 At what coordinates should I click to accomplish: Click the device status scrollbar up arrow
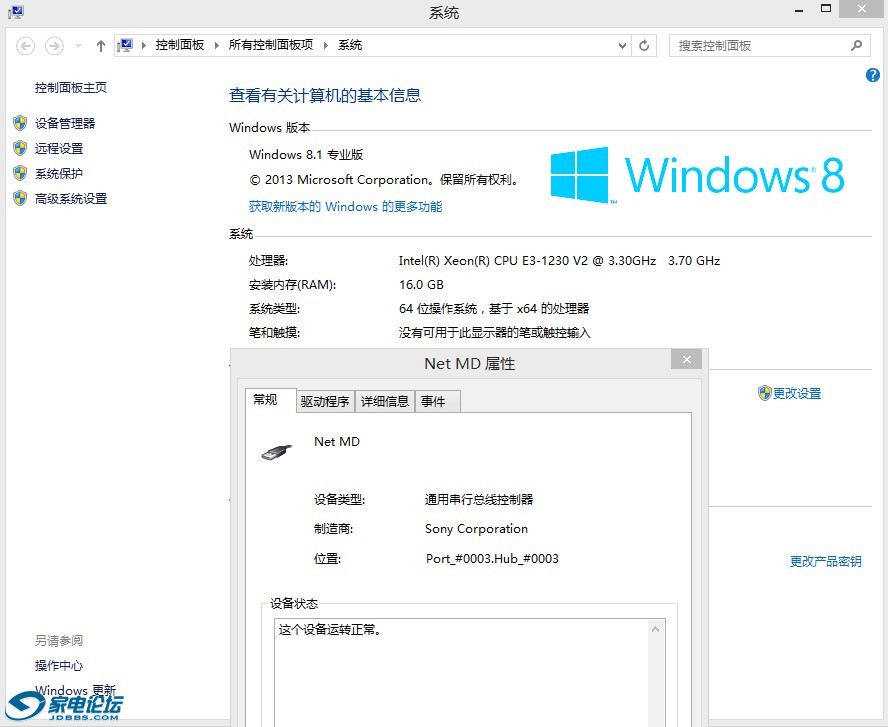[x=656, y=630]
